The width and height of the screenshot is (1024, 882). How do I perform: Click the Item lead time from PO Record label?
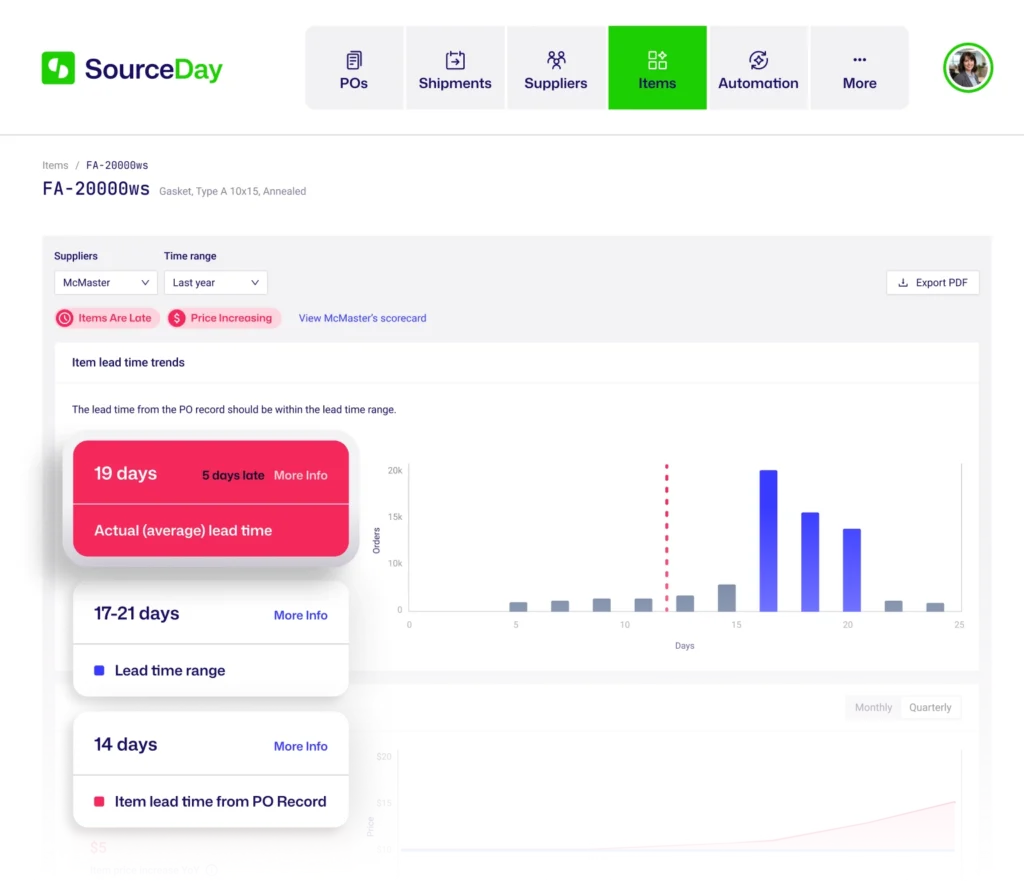pyautogui.click(x=220, y=802)
